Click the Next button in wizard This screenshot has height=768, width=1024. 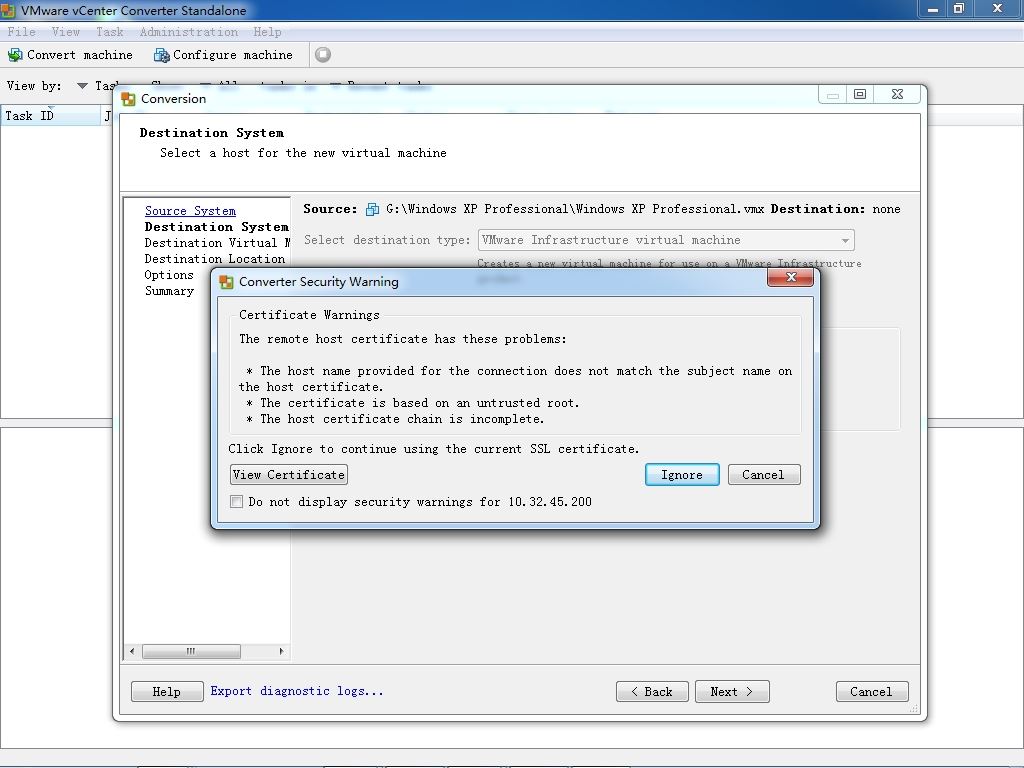coord(732,692)
